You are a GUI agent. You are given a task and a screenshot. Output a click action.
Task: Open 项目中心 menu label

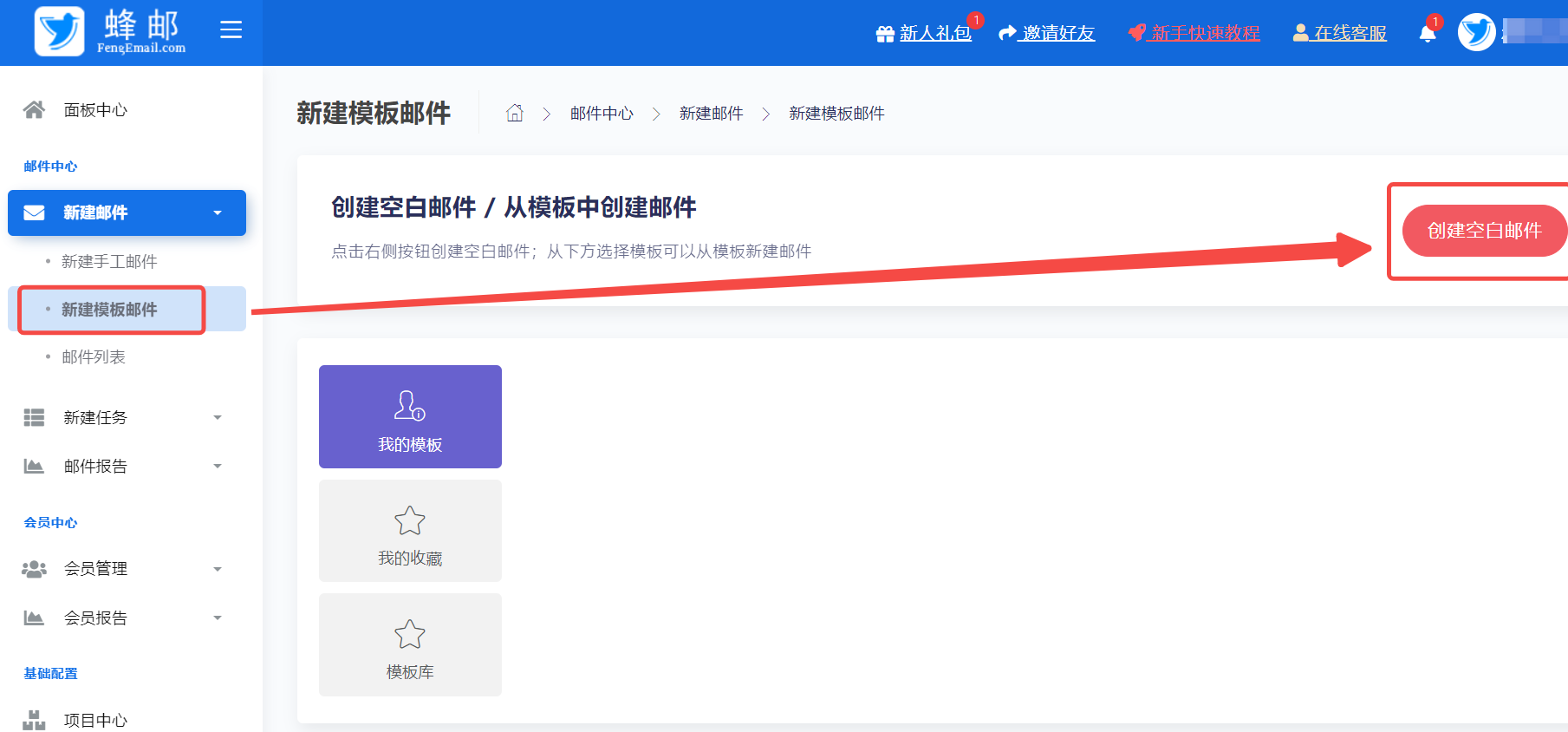click(x=95, y=720)
